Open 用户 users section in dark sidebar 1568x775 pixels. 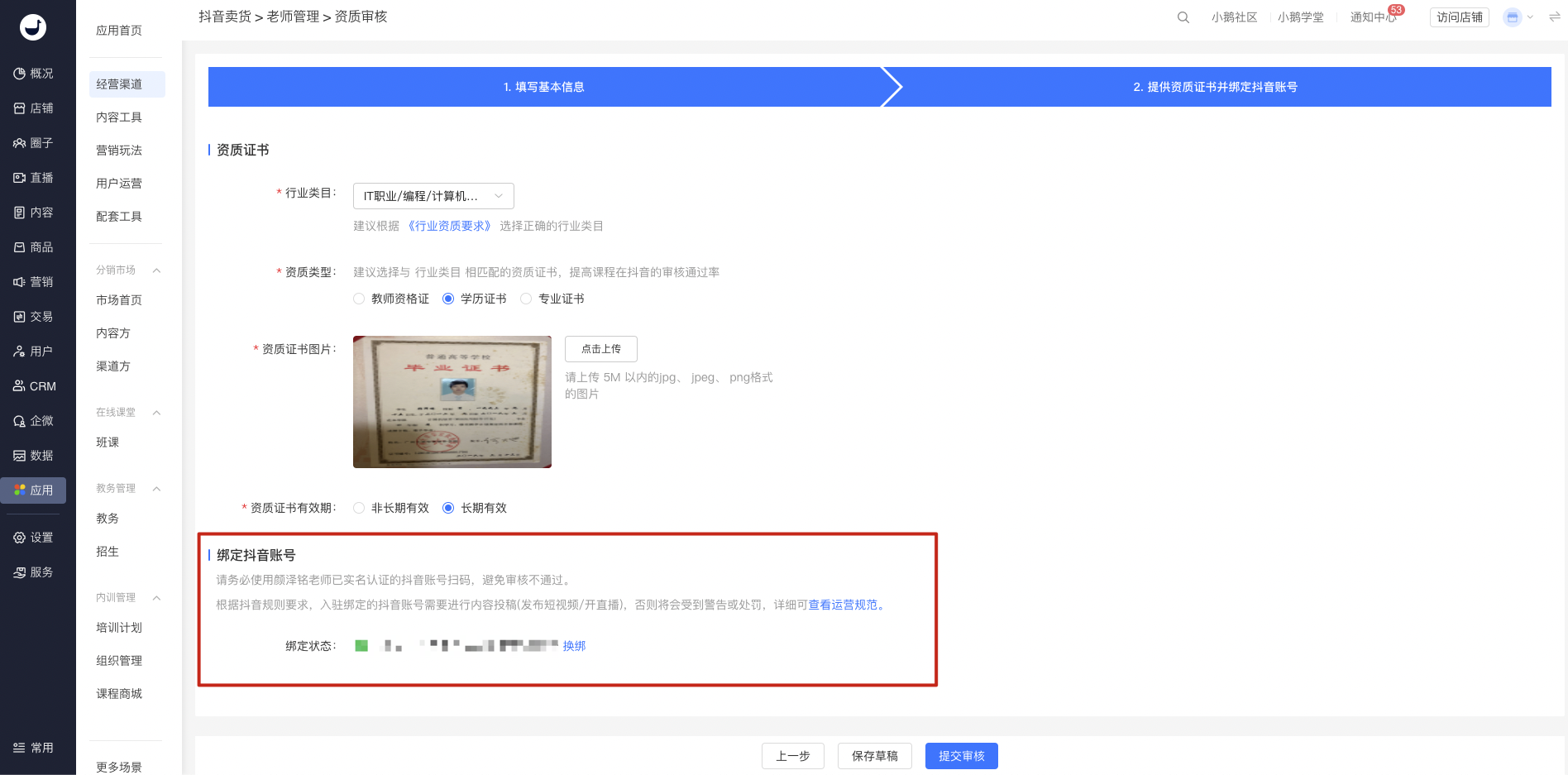(x=33, y=352)
